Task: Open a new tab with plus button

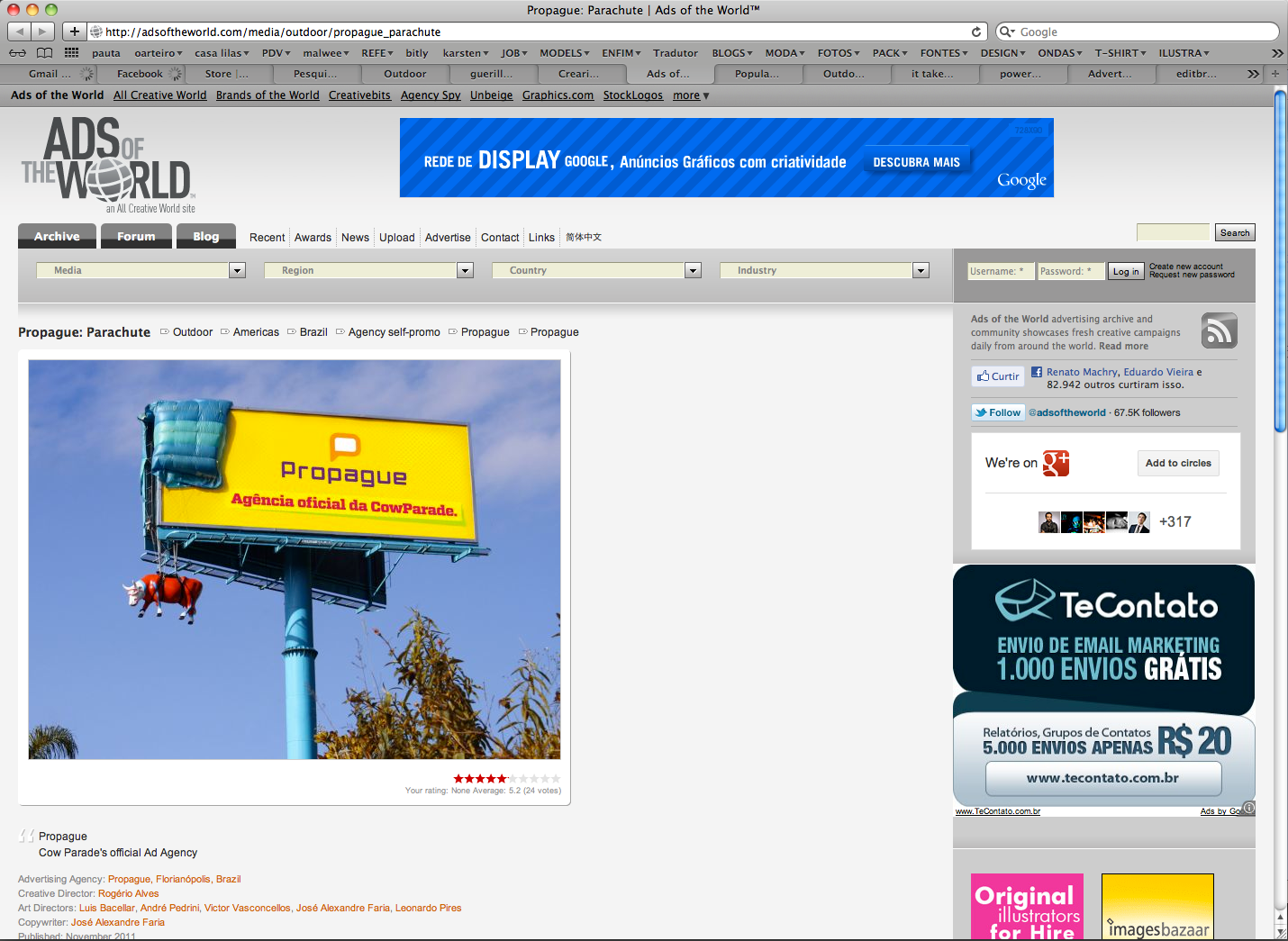Action: pos(1274,74)
